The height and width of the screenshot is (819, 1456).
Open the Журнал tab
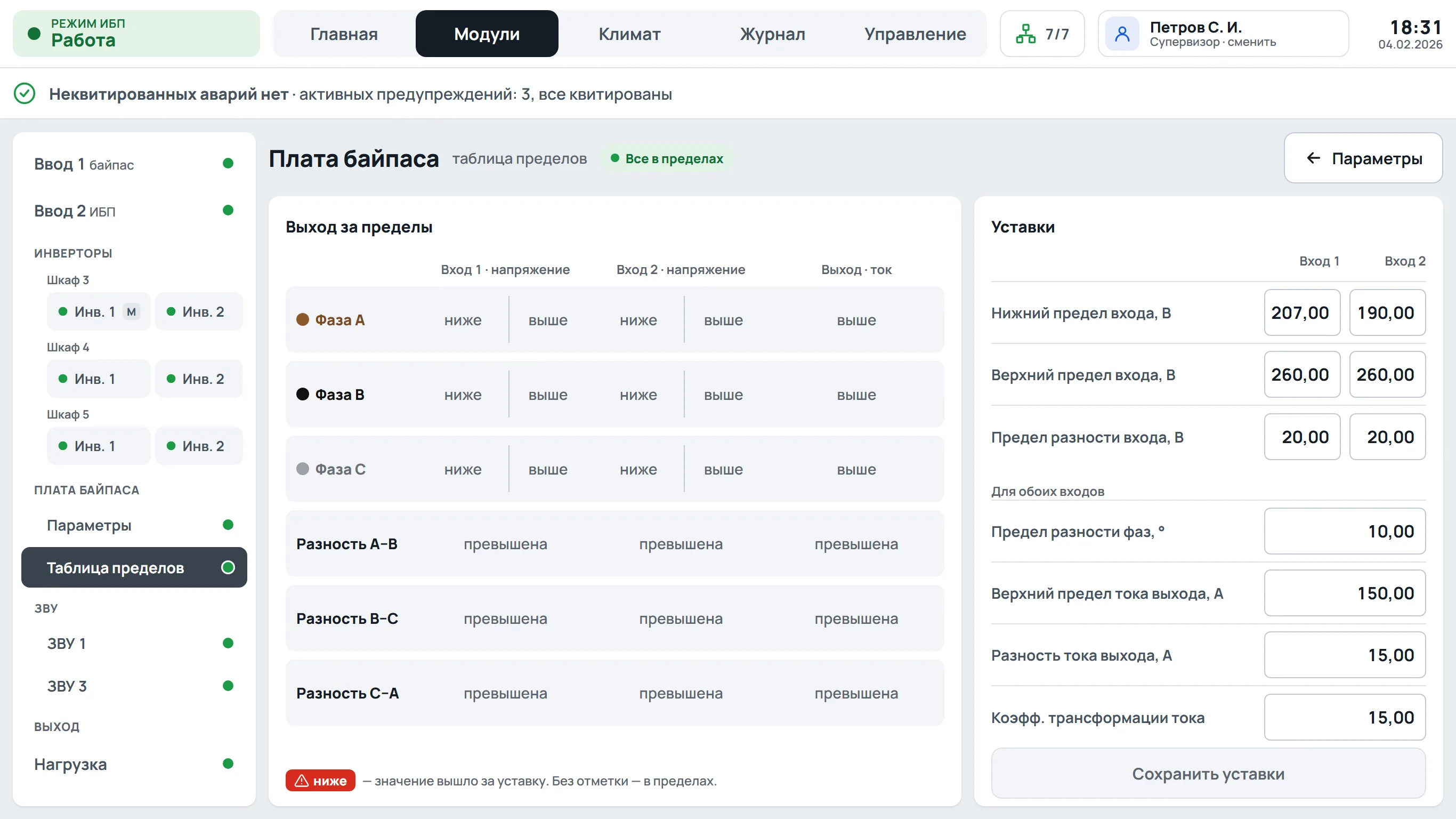772,34
